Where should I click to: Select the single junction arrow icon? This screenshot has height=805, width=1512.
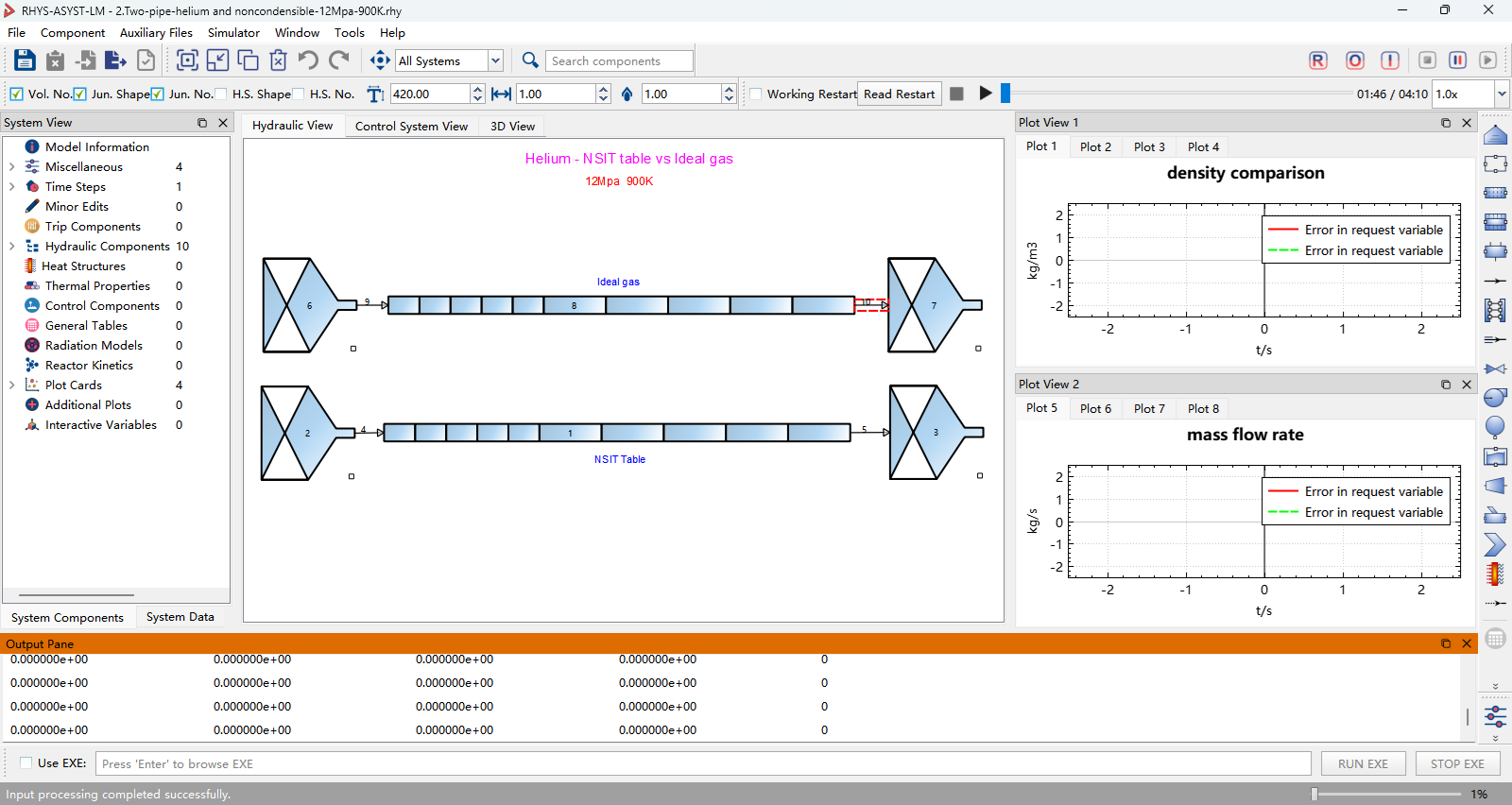pos(1495,281)
